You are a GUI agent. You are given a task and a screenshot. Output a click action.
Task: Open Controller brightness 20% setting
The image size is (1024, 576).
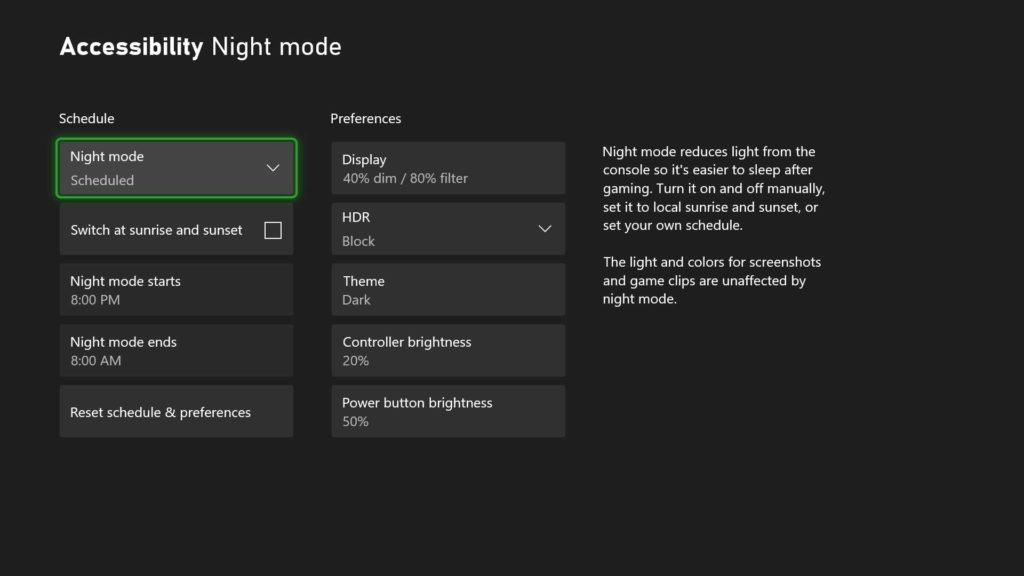tap(448, 351)
